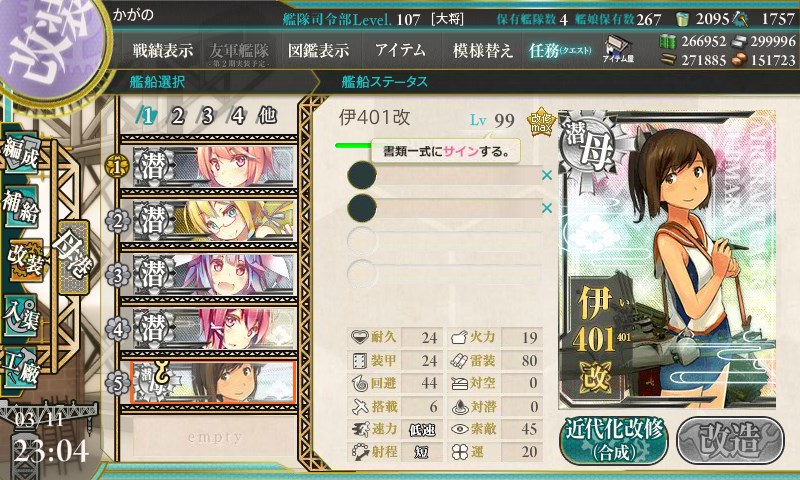800x480 pixels.
Task: Open the 任務 quest menu
Action: click(x=560, y=50)
